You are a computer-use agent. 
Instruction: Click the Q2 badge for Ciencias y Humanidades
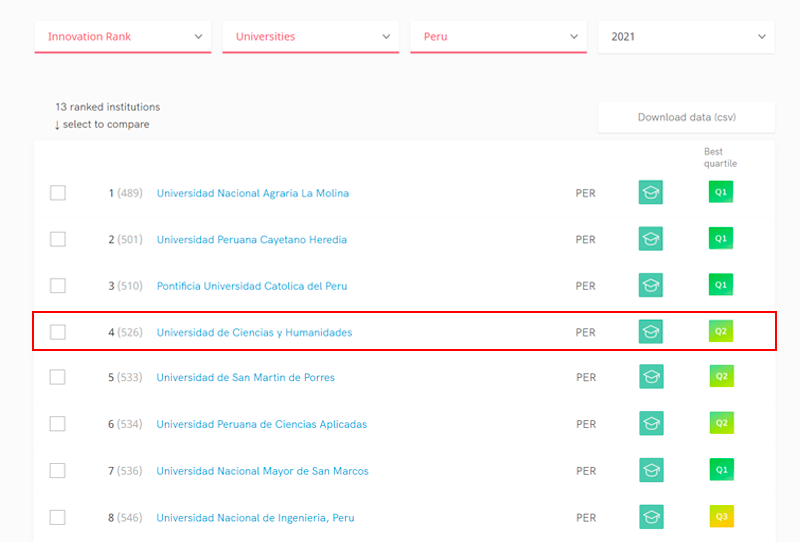[721, 331]
